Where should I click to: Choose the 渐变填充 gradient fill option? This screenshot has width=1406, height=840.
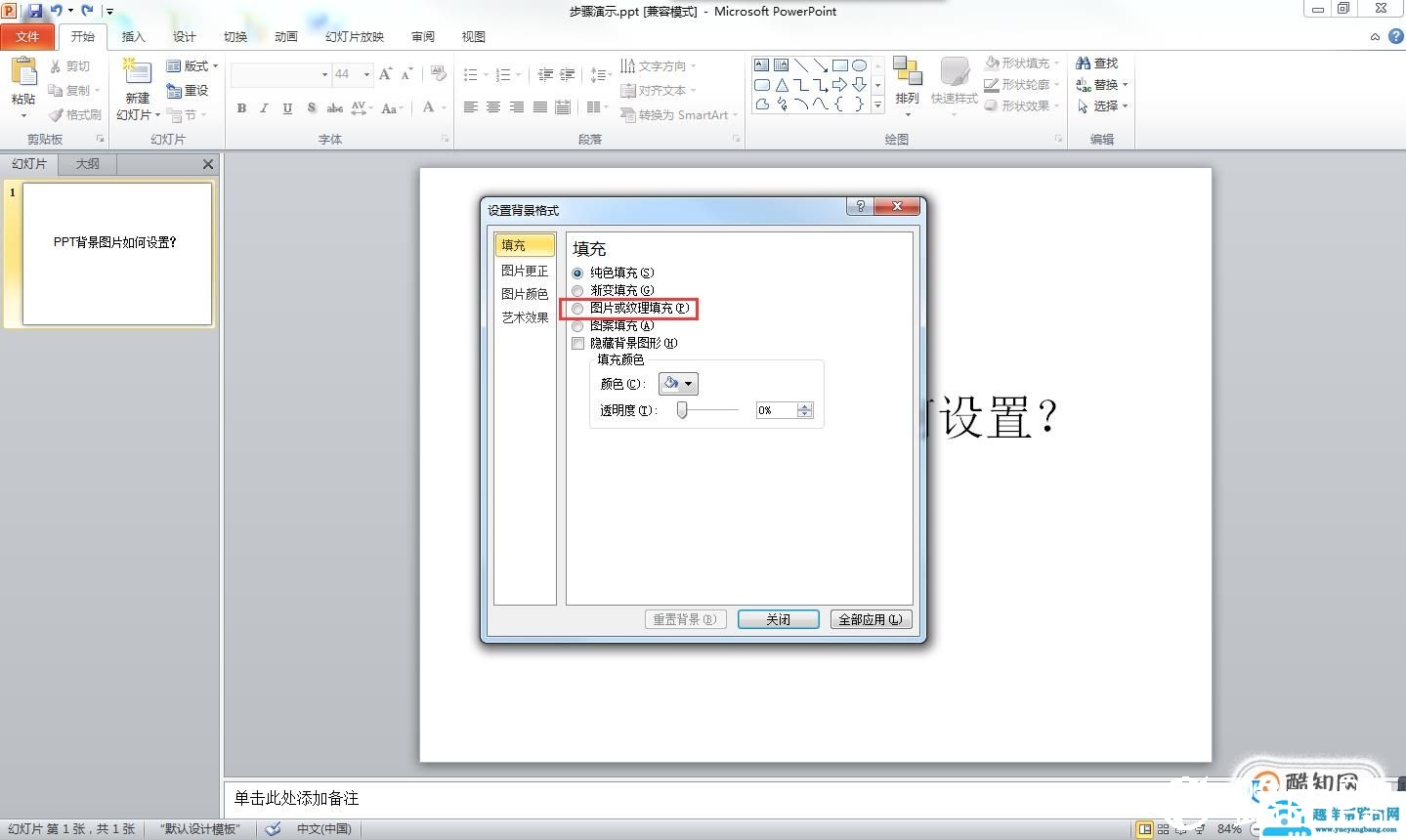tap(577, 291)
